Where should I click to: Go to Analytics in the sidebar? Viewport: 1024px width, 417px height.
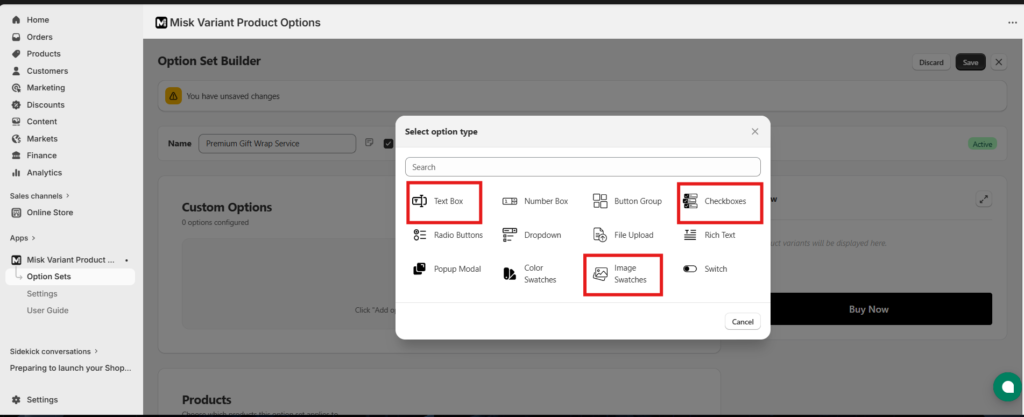(x=44, y=172)
